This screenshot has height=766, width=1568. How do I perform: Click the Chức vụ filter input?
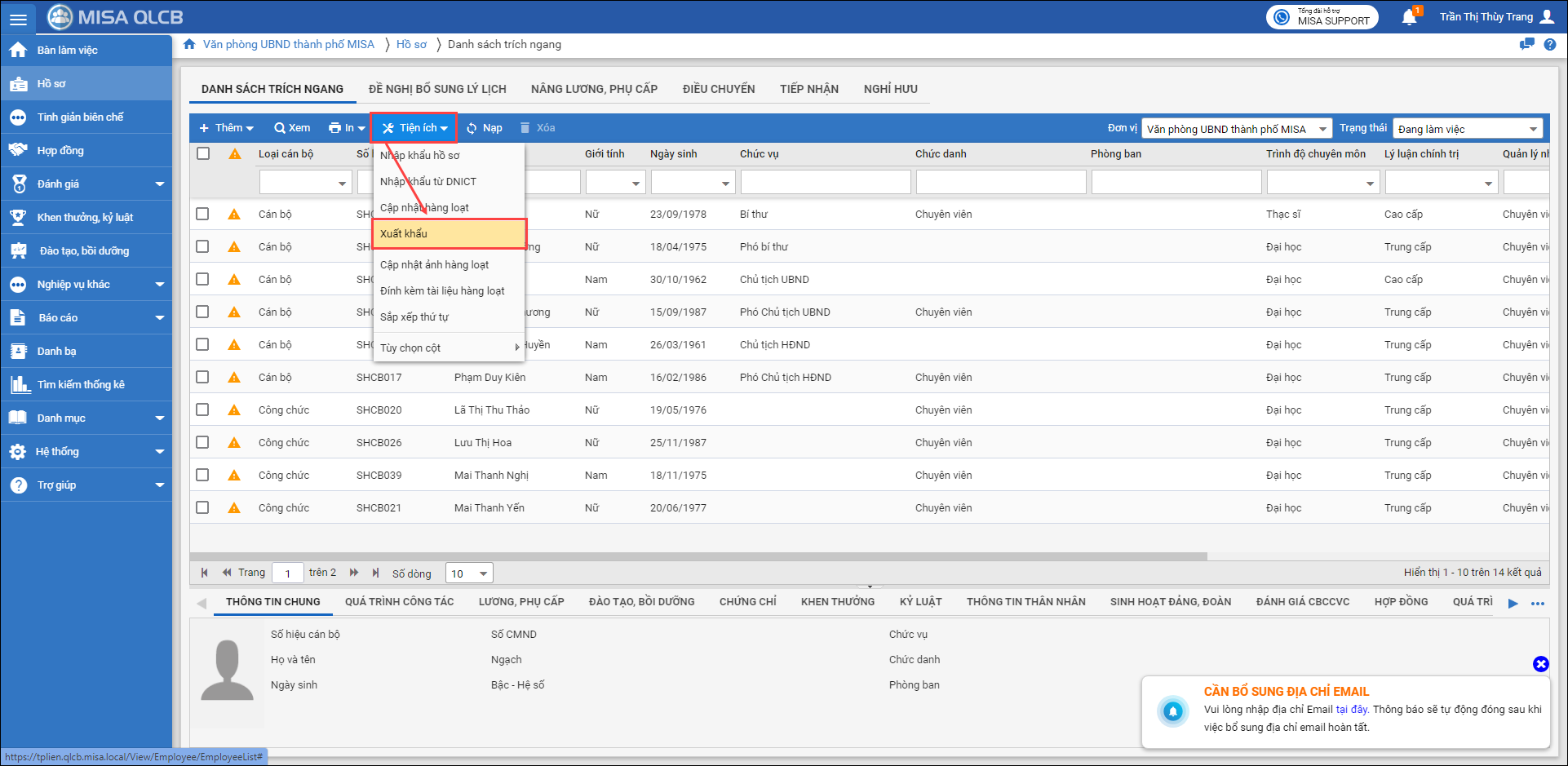tap(825, 183)
